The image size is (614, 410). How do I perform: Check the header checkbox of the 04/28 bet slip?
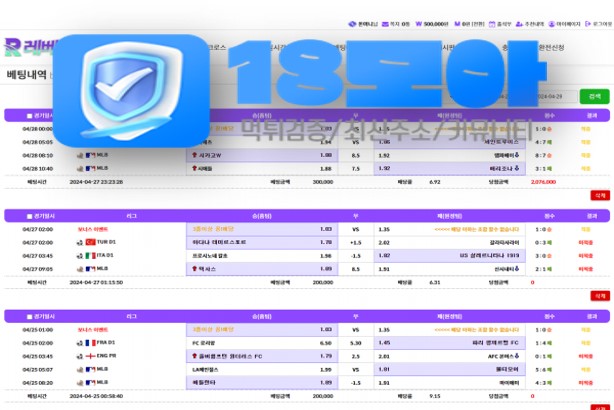pyautogui.click(x=29, y=116)
